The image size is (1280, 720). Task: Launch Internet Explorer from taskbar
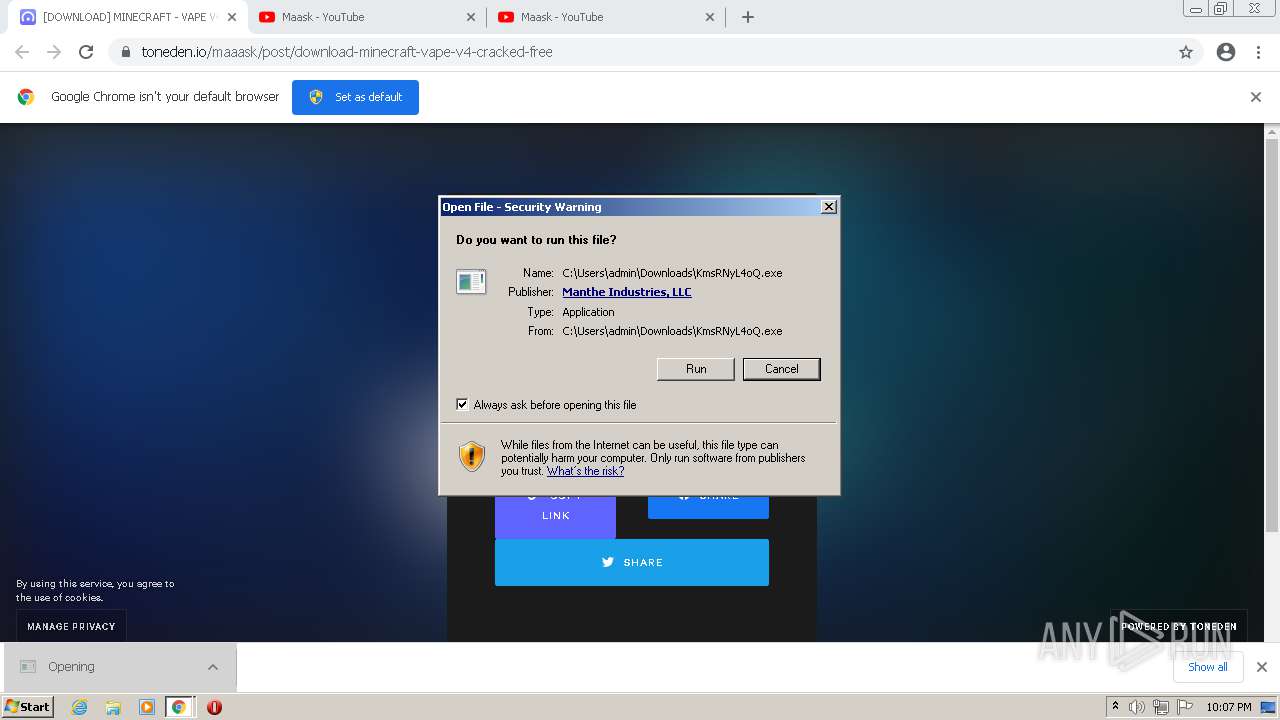(80, 707)
